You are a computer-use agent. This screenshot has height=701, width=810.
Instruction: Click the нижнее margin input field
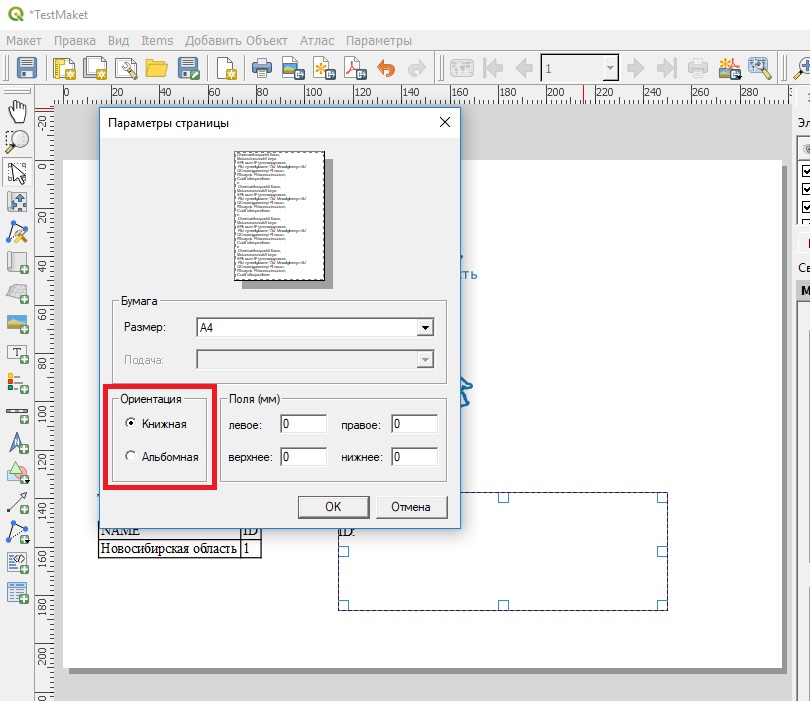click(414, 457)
